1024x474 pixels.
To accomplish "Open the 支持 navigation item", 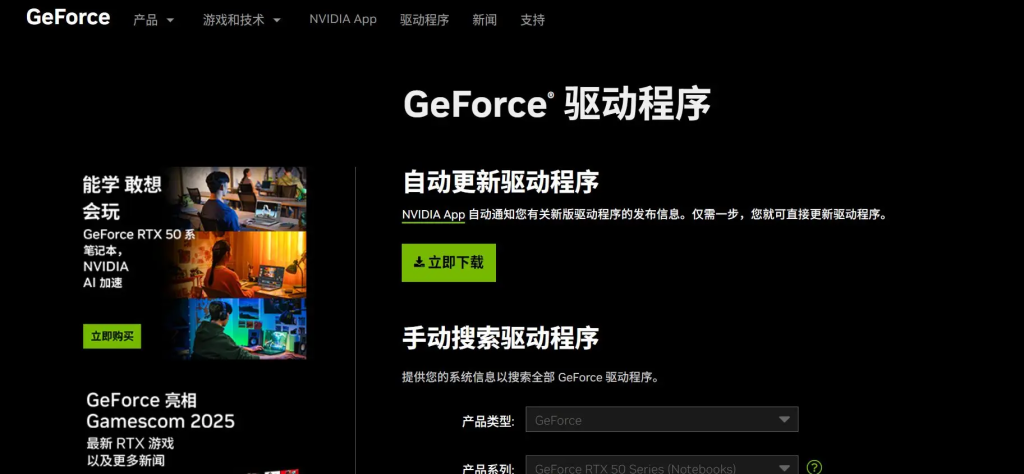I will pos(532,20).
